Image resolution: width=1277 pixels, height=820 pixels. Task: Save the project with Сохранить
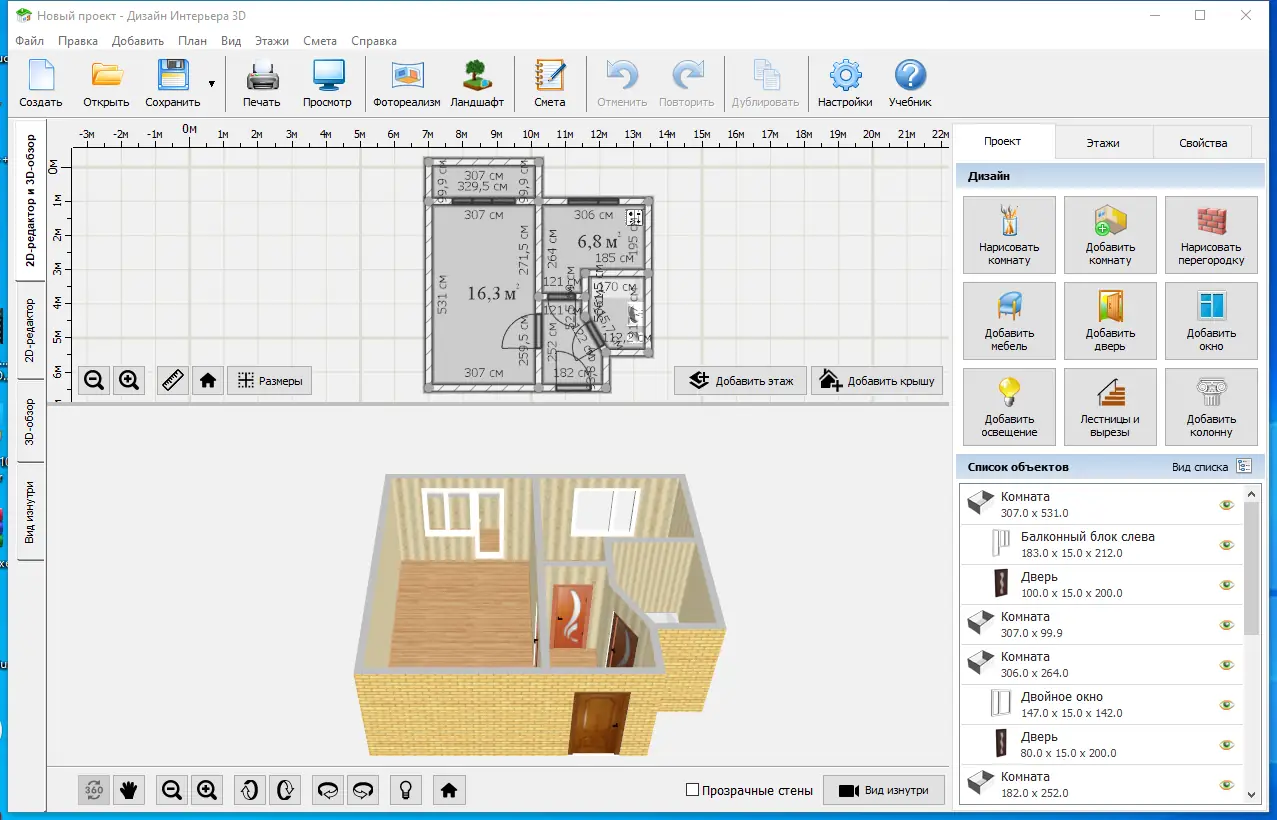173,84
